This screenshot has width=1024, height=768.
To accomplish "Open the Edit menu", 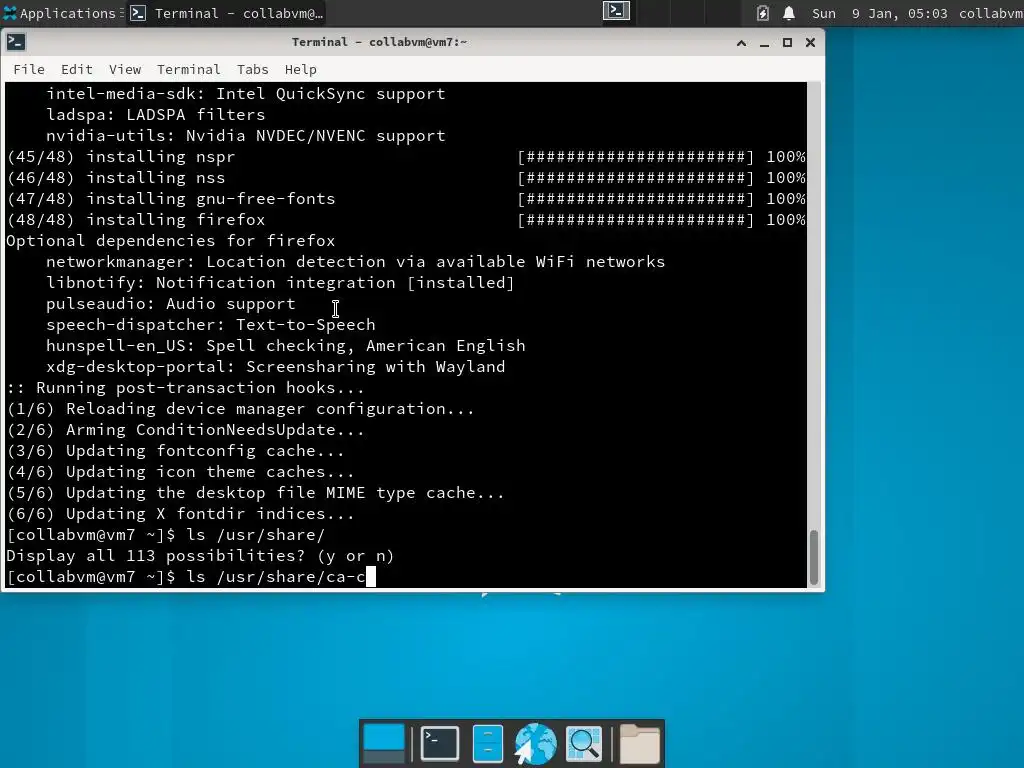I will coord(76,69).
